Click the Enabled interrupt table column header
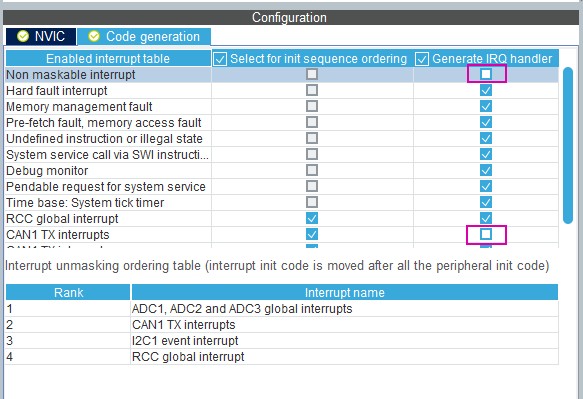This screenshot has width=583, height=399. point(108,59)
